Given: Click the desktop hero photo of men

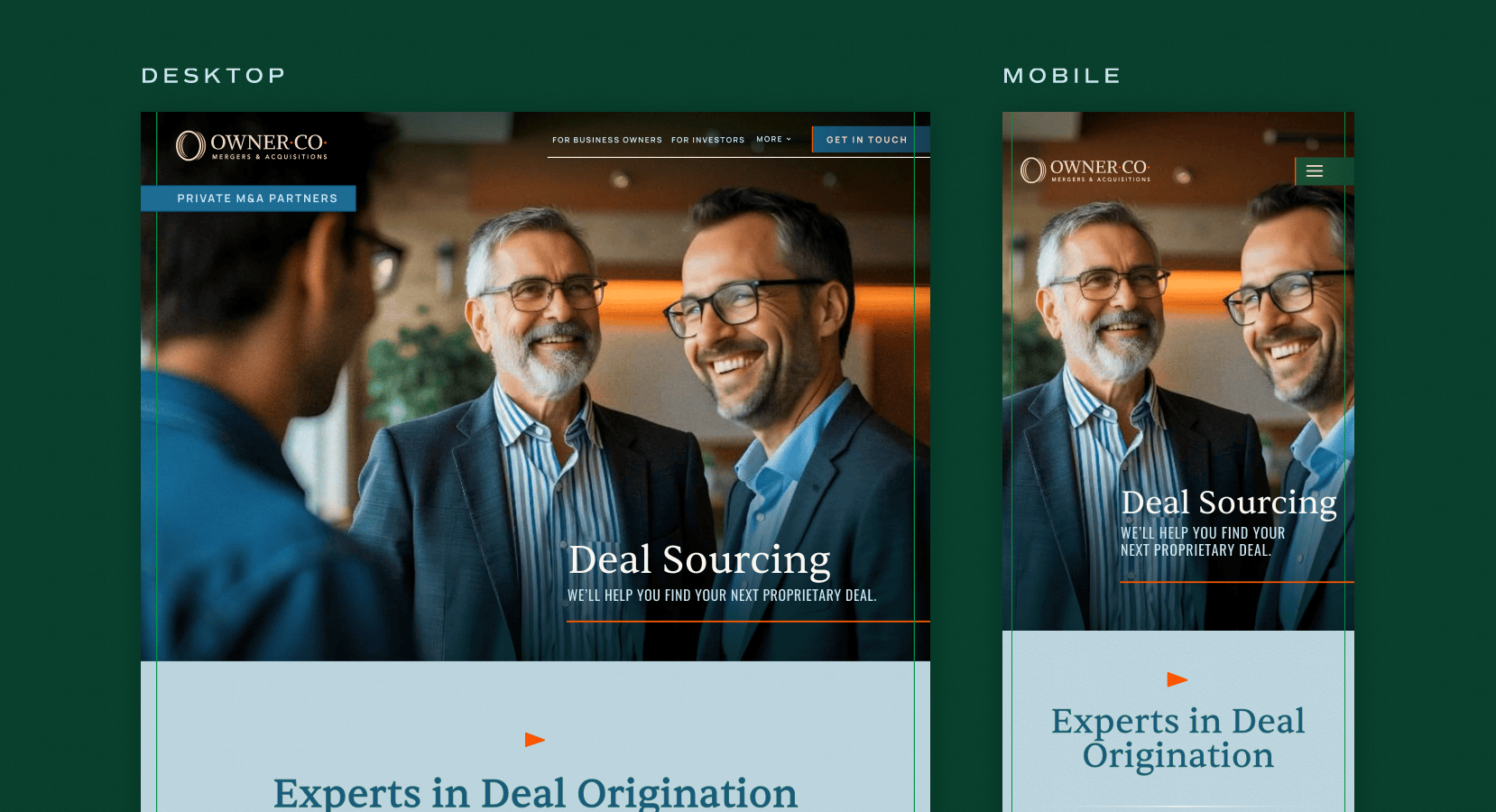Looking at the screenshot, I should (x=535, y=386).
